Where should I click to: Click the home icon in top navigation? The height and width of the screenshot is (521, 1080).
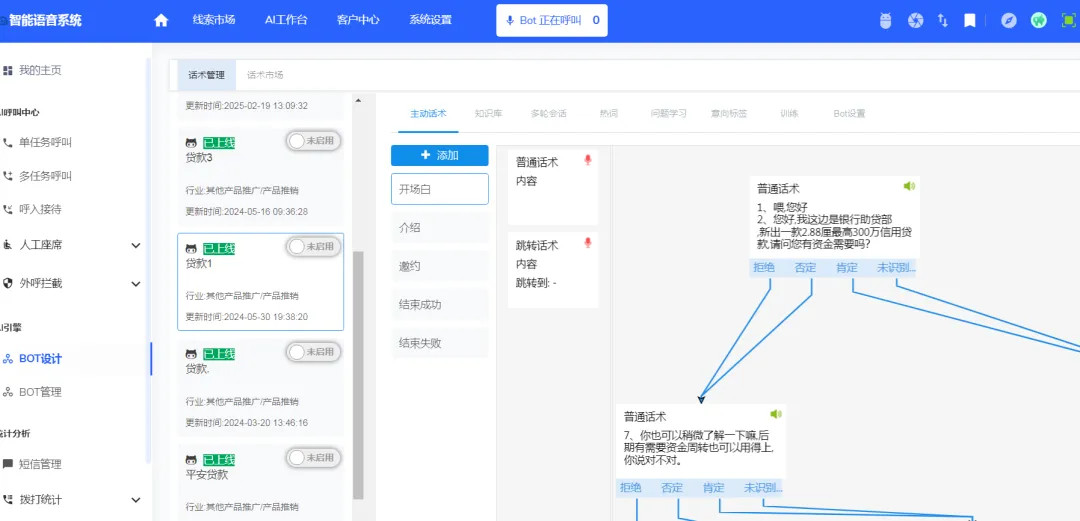click(x=161, y=20)
